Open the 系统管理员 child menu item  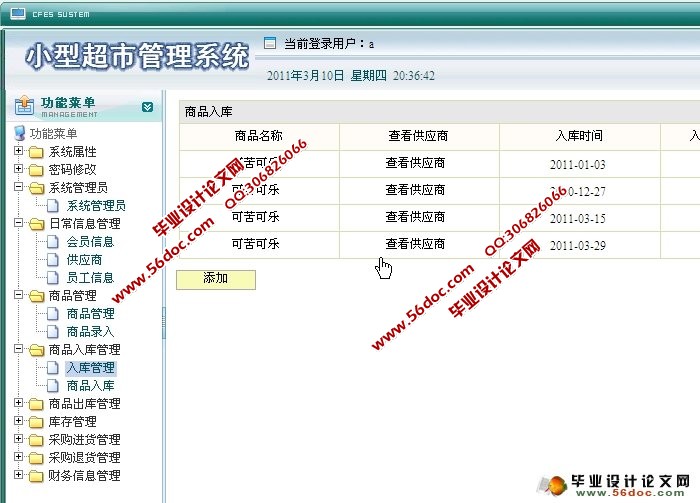coord(96,206)
